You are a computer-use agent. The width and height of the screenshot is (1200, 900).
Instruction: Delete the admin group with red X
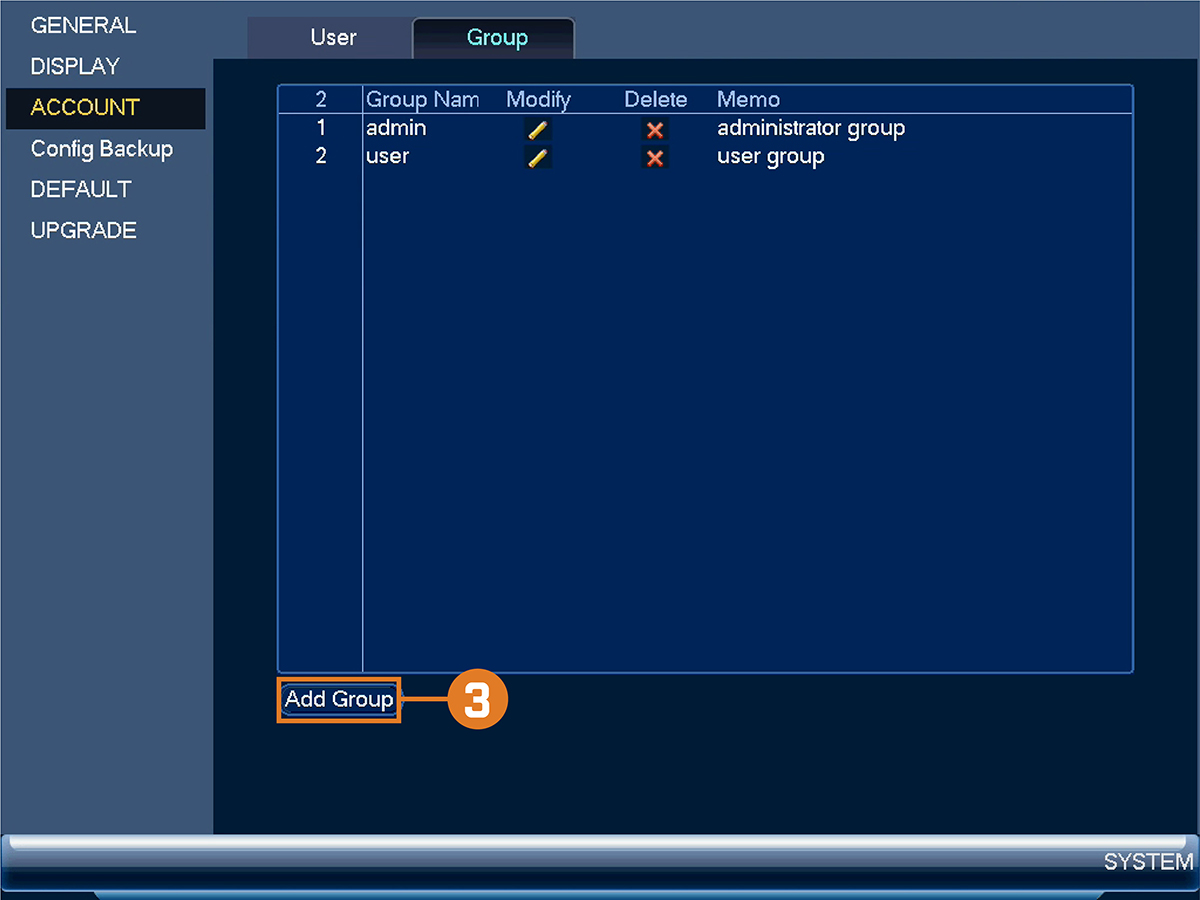click(x=655, y=129)
